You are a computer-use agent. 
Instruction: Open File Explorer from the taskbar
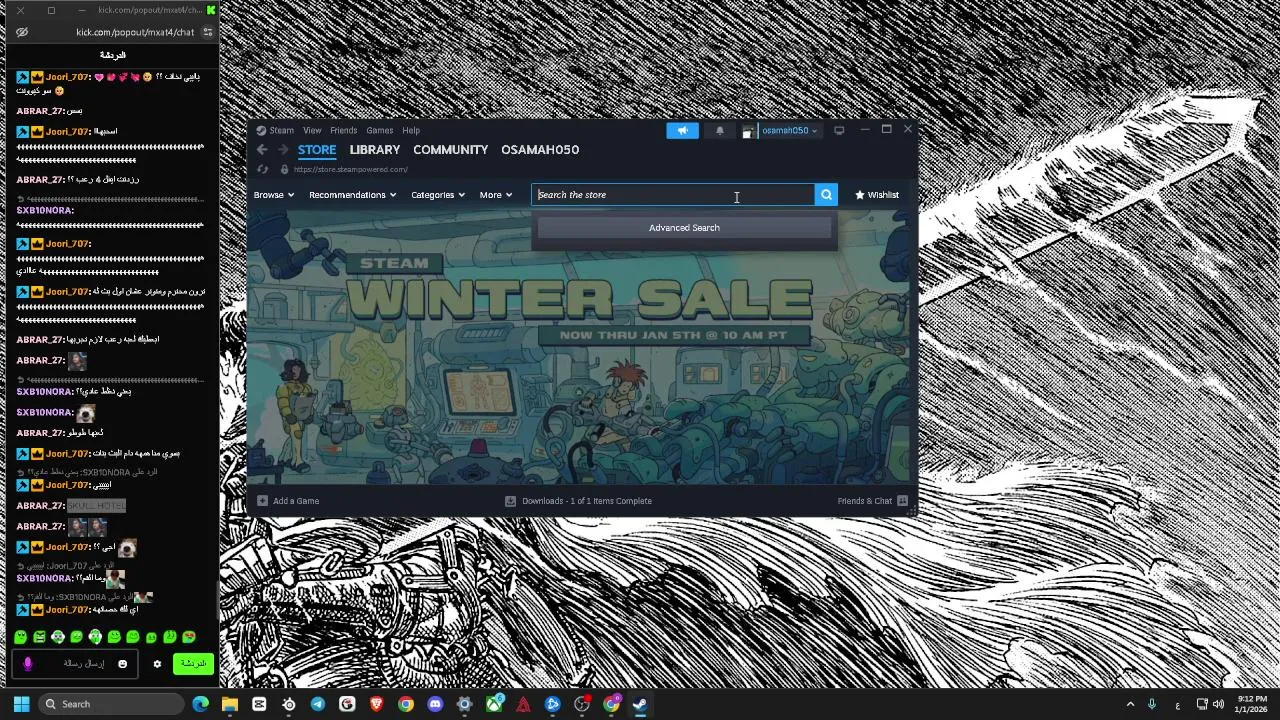pos(230,704)
